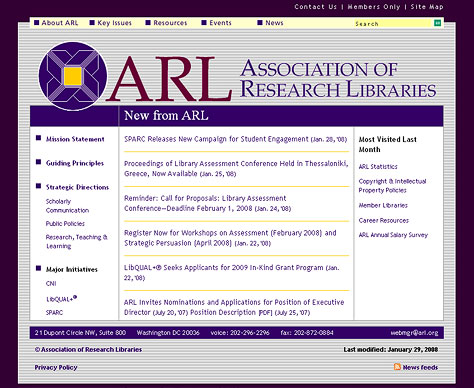
Task: Open the Career Resources link
Action: [x=383, y=220]
